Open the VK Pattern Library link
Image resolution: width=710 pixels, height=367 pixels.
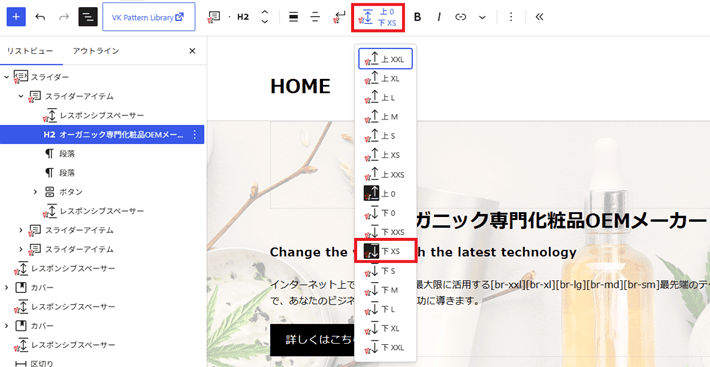click(x=149, y=17)
